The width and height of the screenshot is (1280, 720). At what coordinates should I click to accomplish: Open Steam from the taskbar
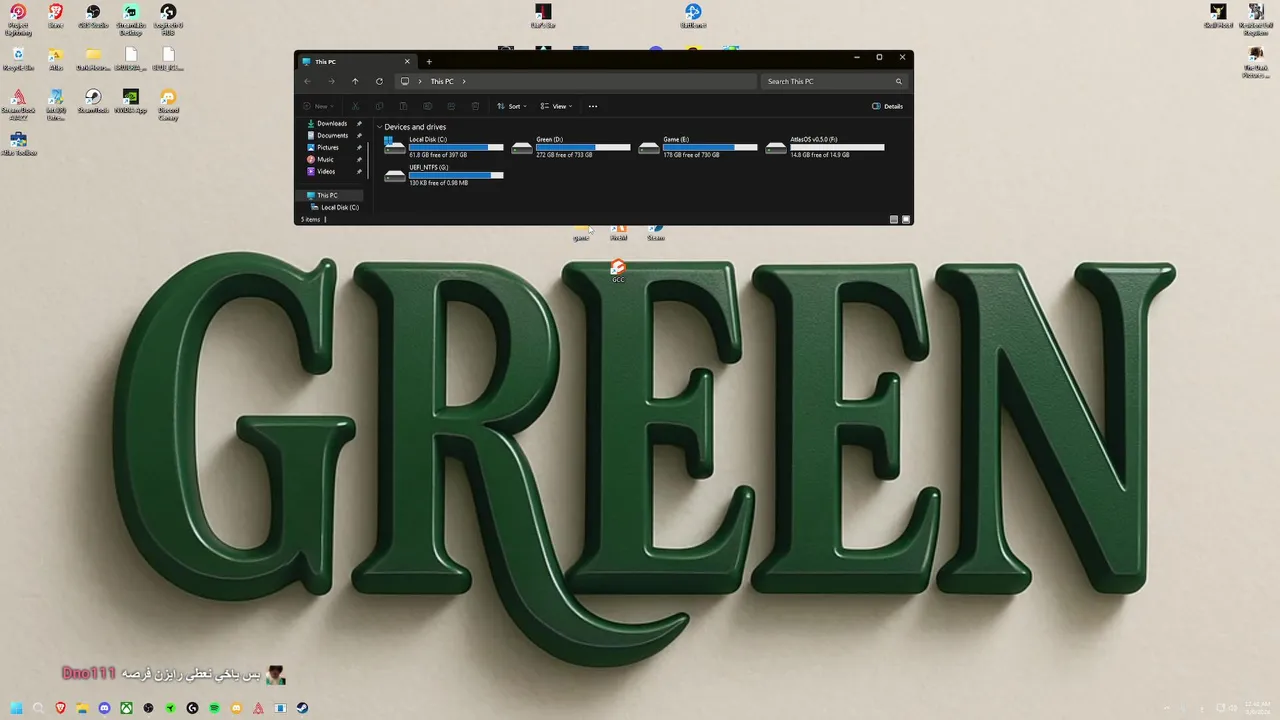tap(302, 708)
